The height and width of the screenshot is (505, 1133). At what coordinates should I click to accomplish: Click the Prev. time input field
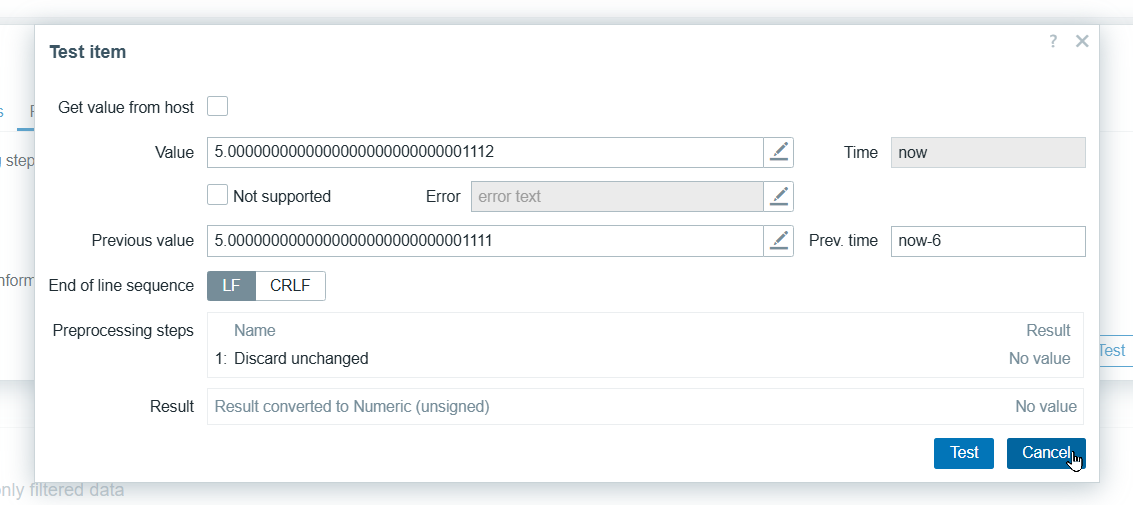click(987, 241)
